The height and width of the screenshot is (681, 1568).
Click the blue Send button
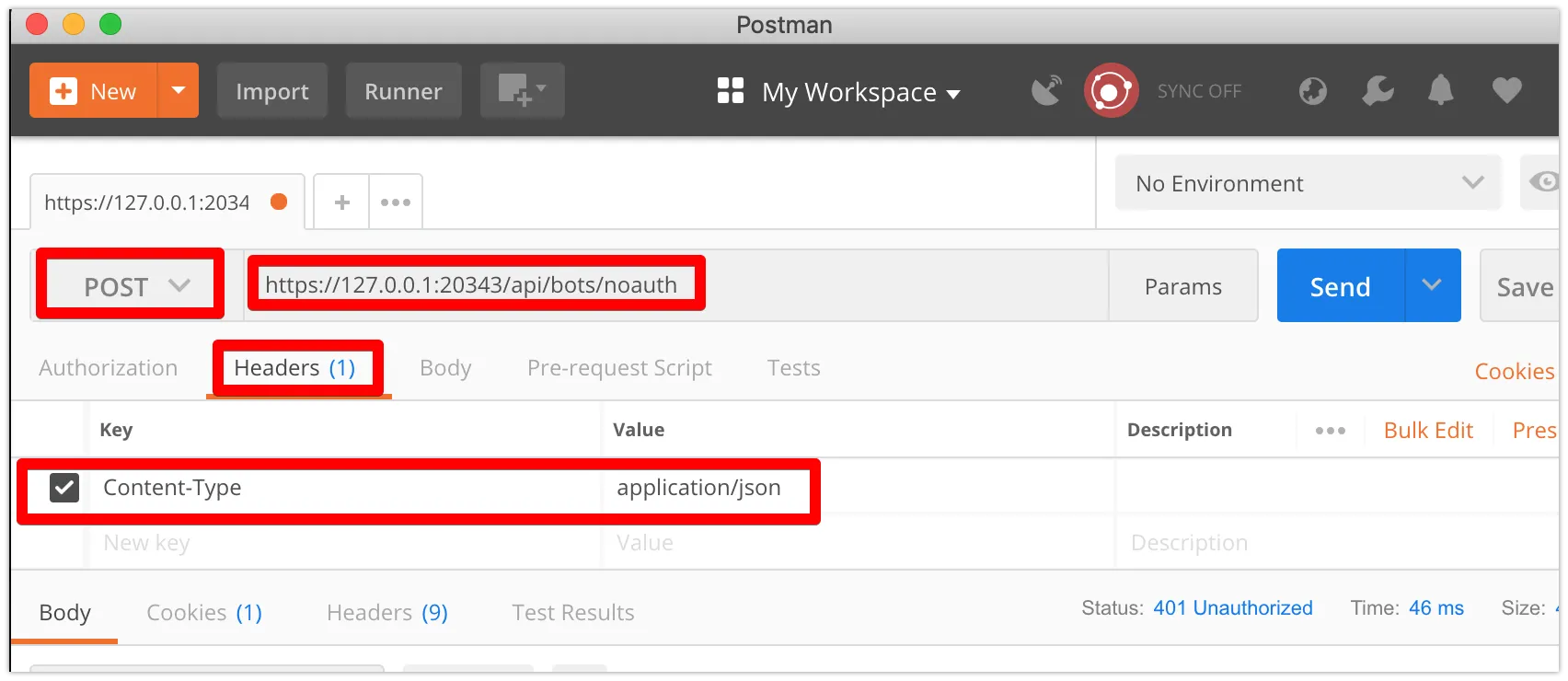click(1341, 285)
